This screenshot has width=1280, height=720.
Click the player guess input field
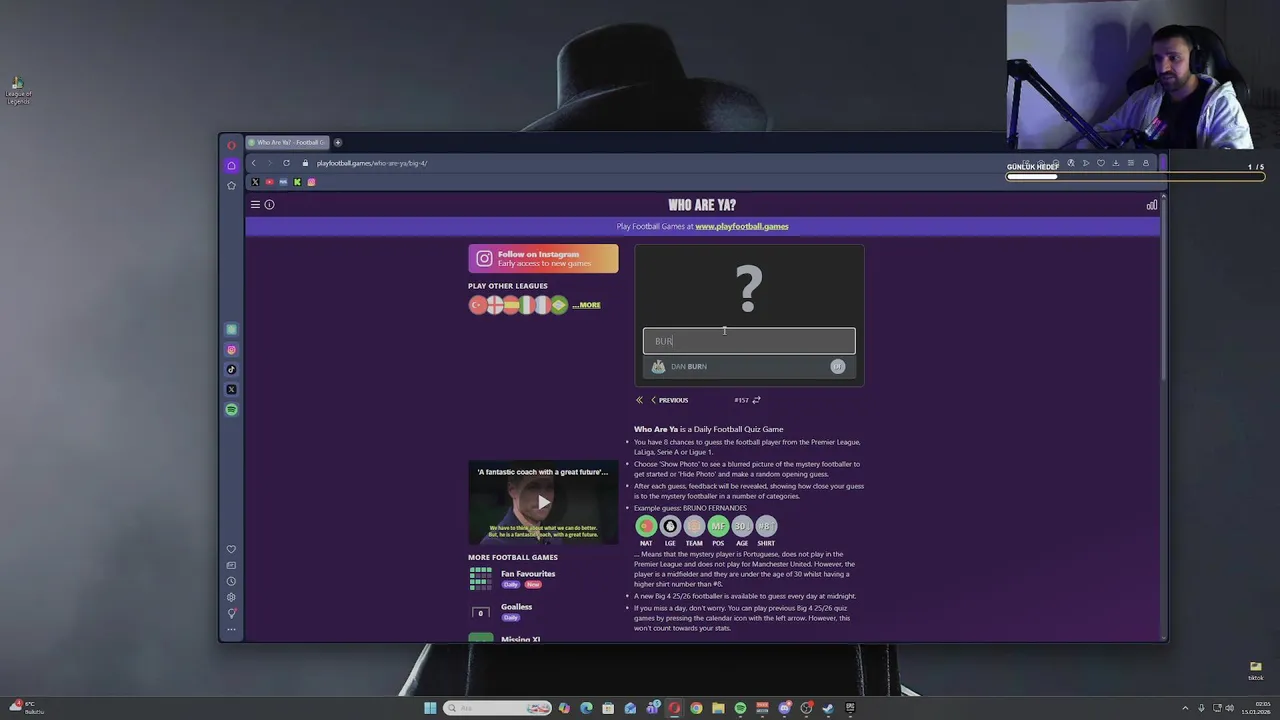click(x=749, y=341)
